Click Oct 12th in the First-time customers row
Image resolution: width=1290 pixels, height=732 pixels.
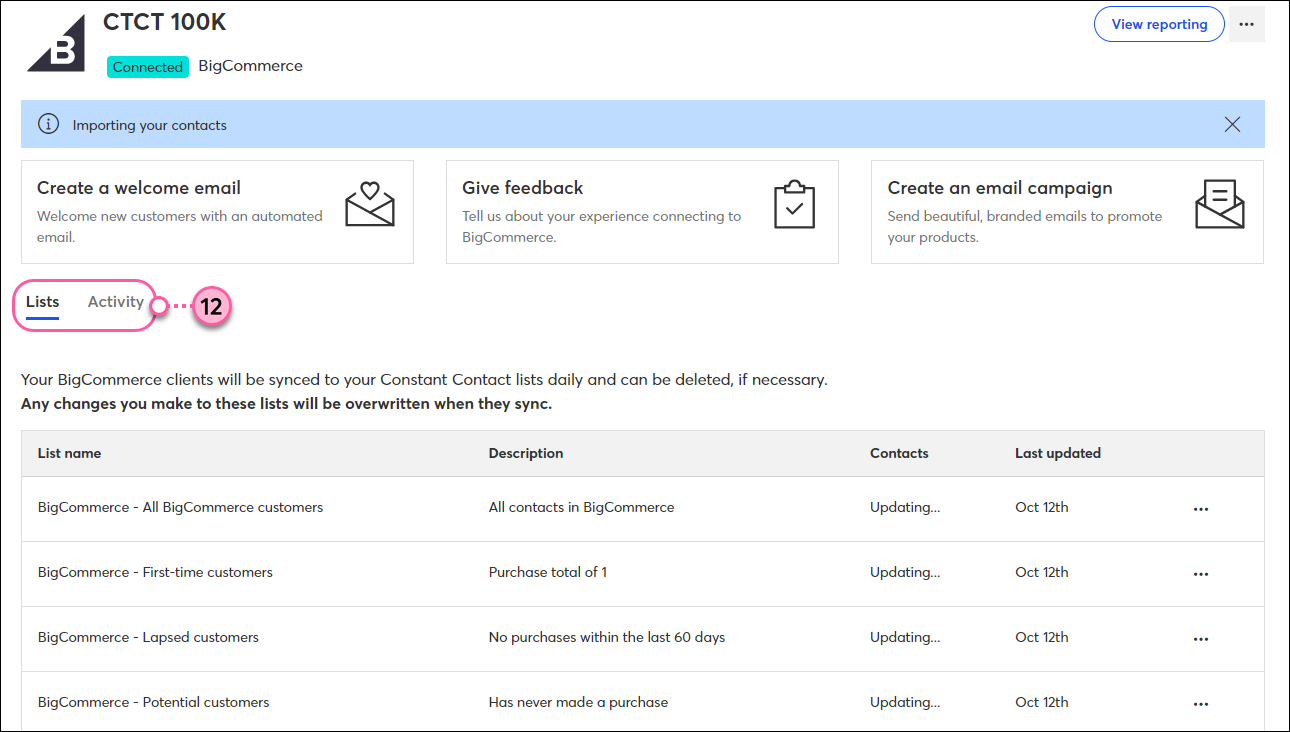point(1042,572)
